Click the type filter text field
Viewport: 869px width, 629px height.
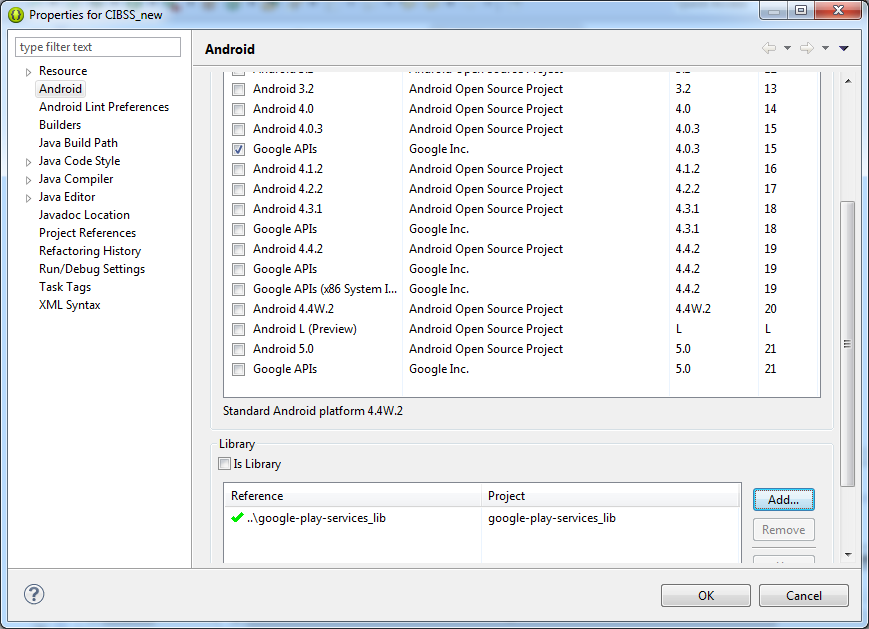[98, 47]
